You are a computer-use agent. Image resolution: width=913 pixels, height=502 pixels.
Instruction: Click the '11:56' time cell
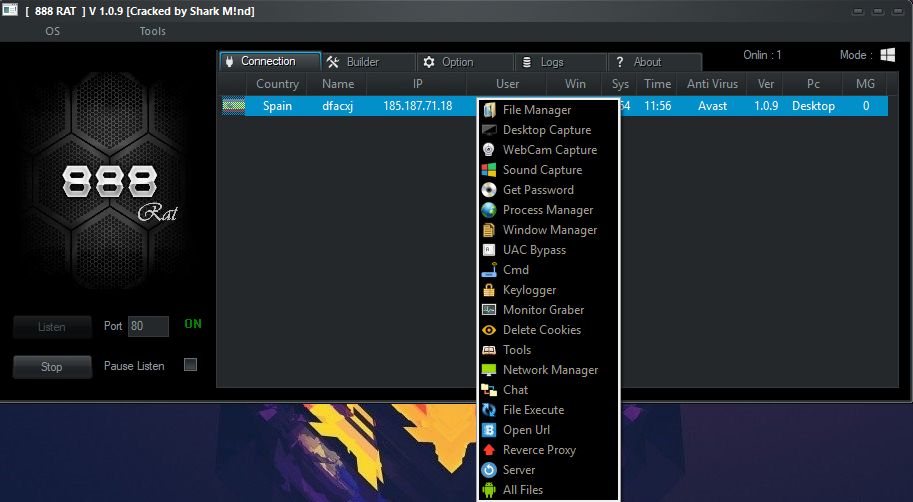[x=657, y=106]
